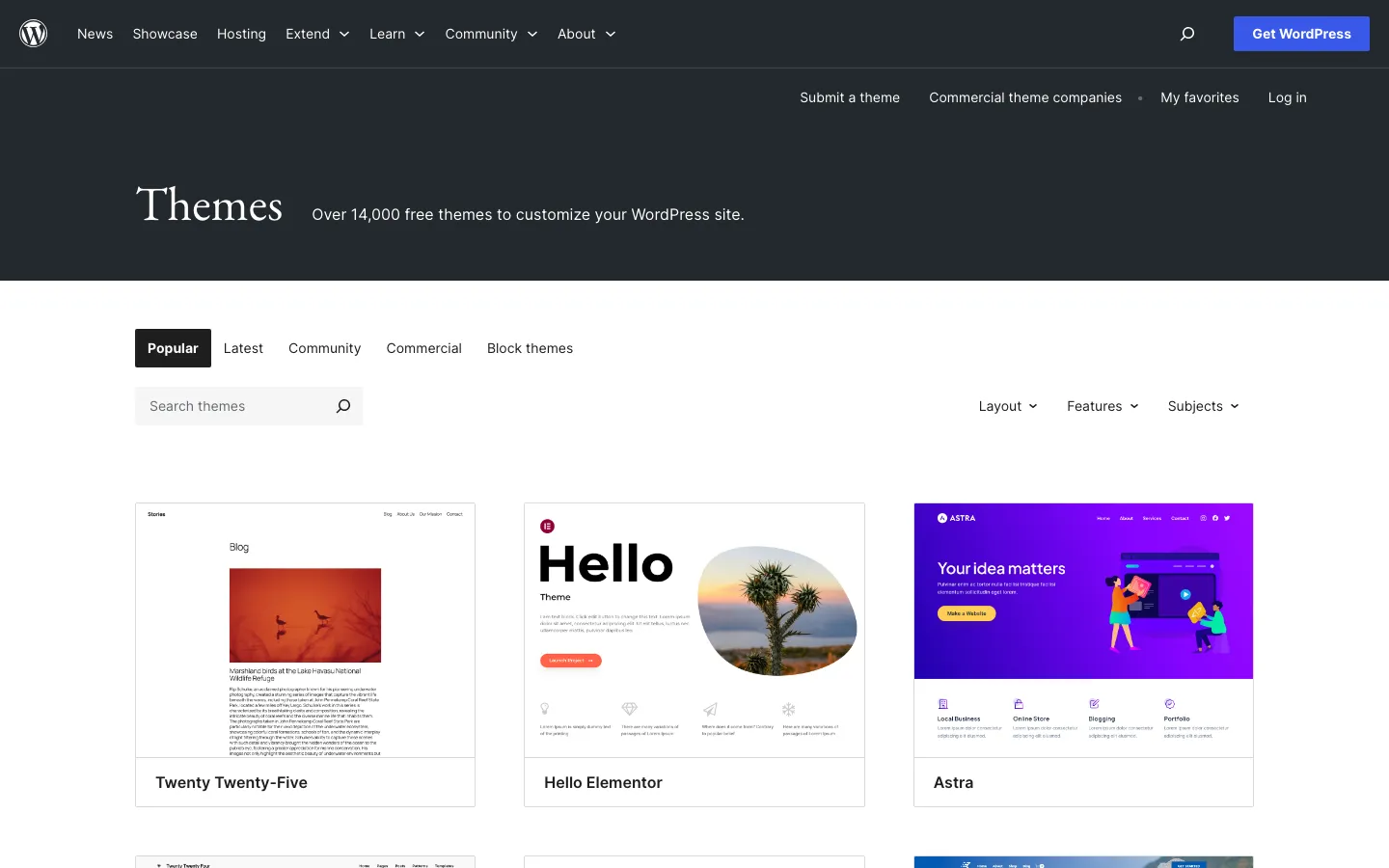Submit search with themes search magnifier icon
1389x868 pixels.
(x=343, y=406)
